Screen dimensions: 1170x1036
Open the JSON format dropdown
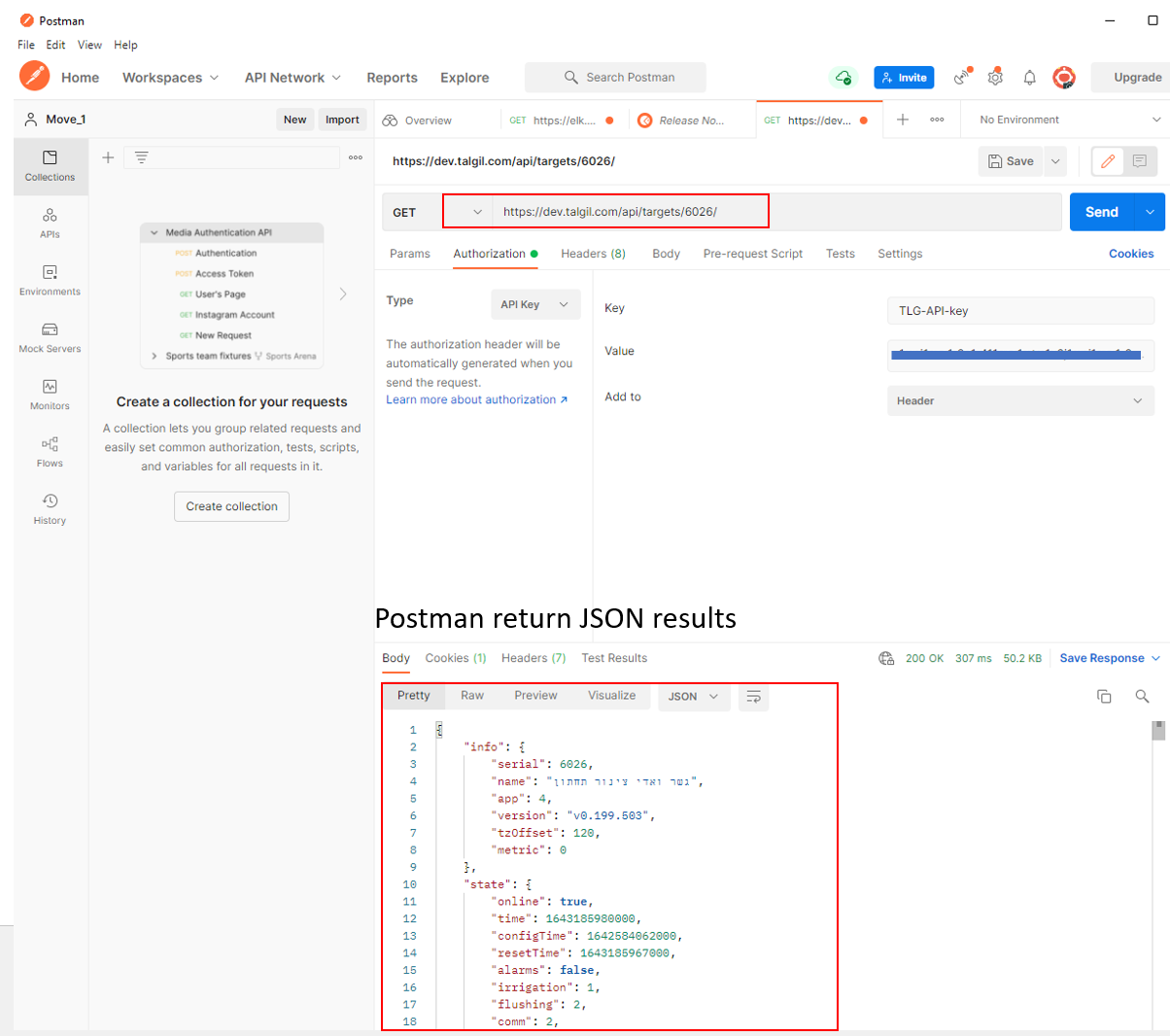pos(694,697)
